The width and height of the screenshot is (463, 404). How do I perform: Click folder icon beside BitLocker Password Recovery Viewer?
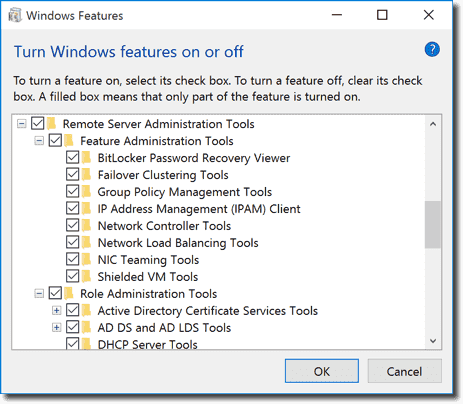pyautogui.click(x=86, y=157)
